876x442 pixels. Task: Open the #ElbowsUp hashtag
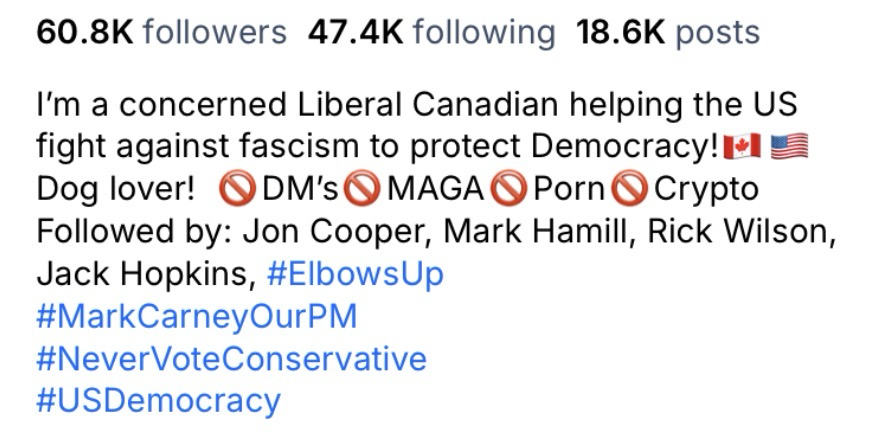[x=355, y=274]
